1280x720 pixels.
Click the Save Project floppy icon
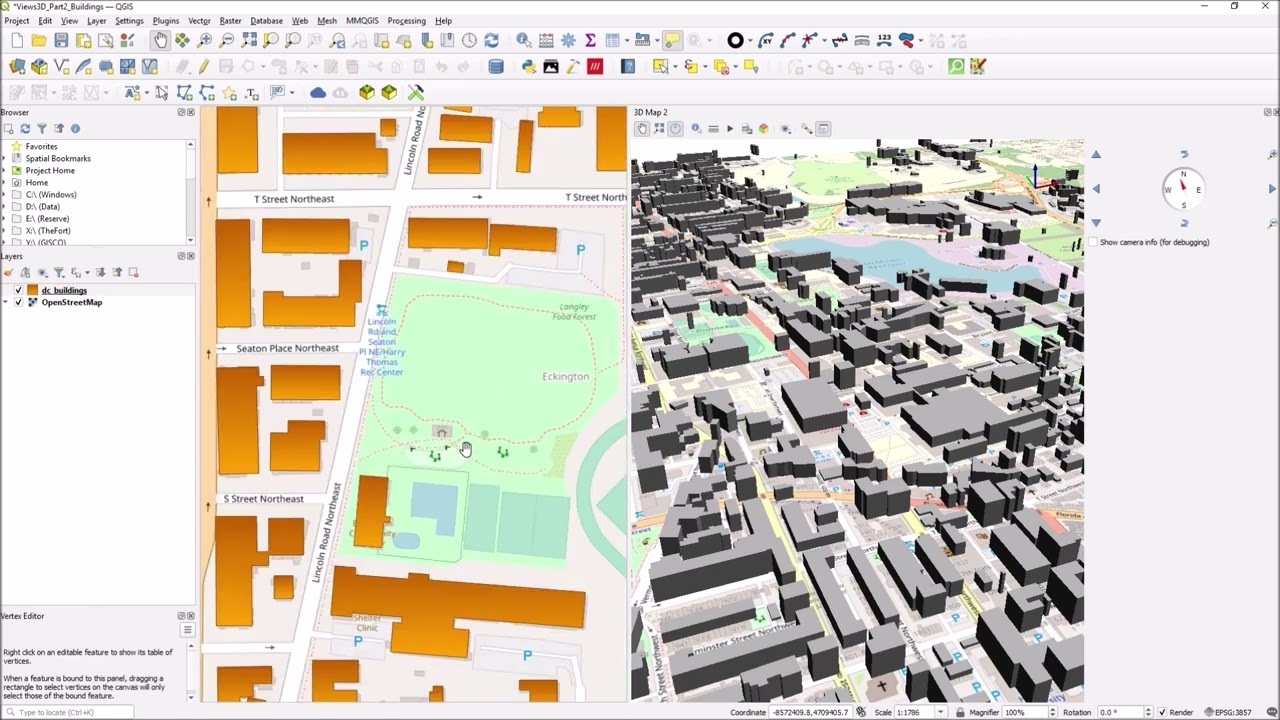pos(61,40)
